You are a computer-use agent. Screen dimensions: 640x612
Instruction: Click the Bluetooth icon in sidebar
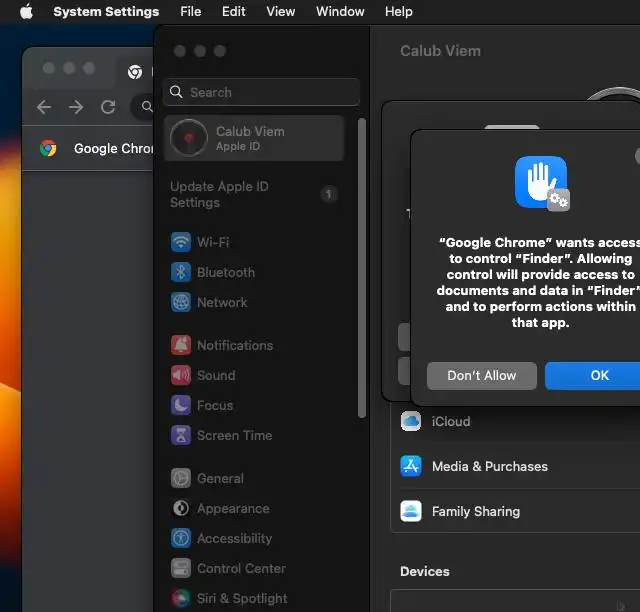[x=181, y=272]
